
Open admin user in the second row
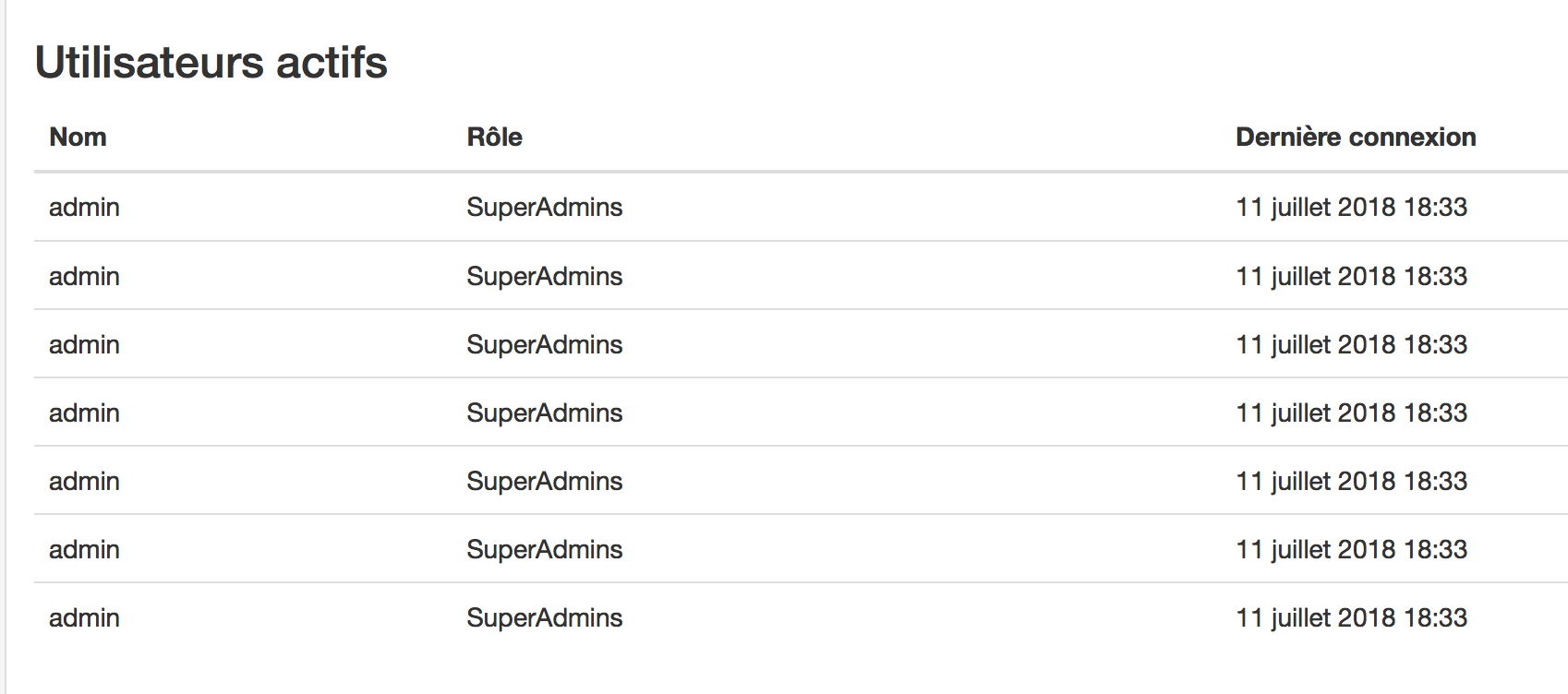(x=84, y=277)
